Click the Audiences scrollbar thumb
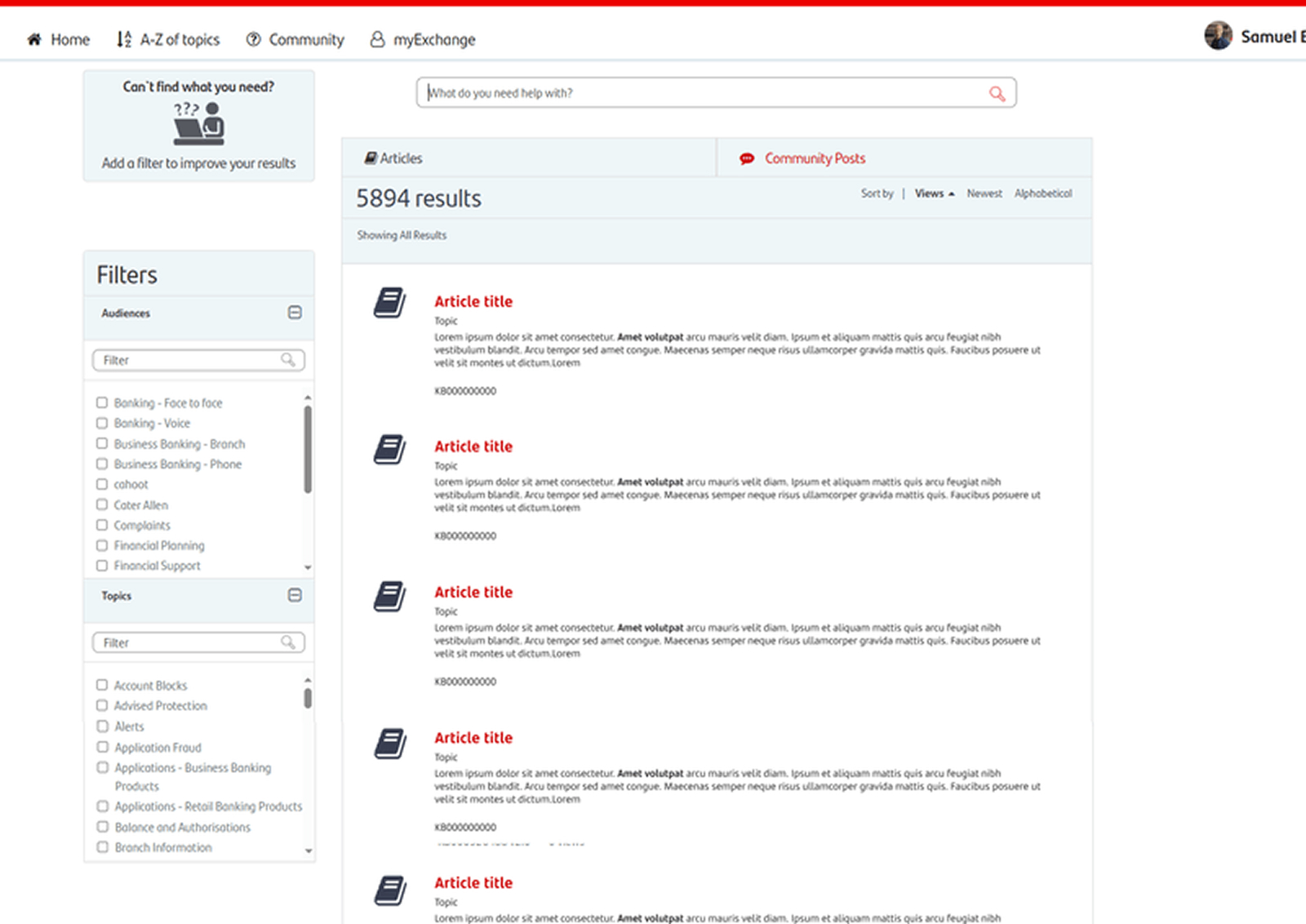The image size is (1306, 924). point(308,450)
